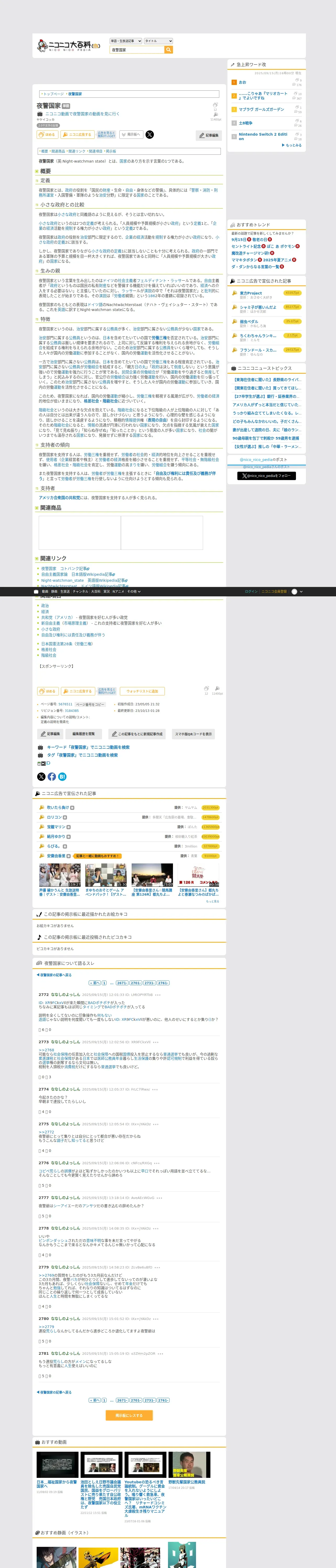Expand the top 掲示板へ button
Viewport: 336px width, 1568px height.
coord(131,135)
